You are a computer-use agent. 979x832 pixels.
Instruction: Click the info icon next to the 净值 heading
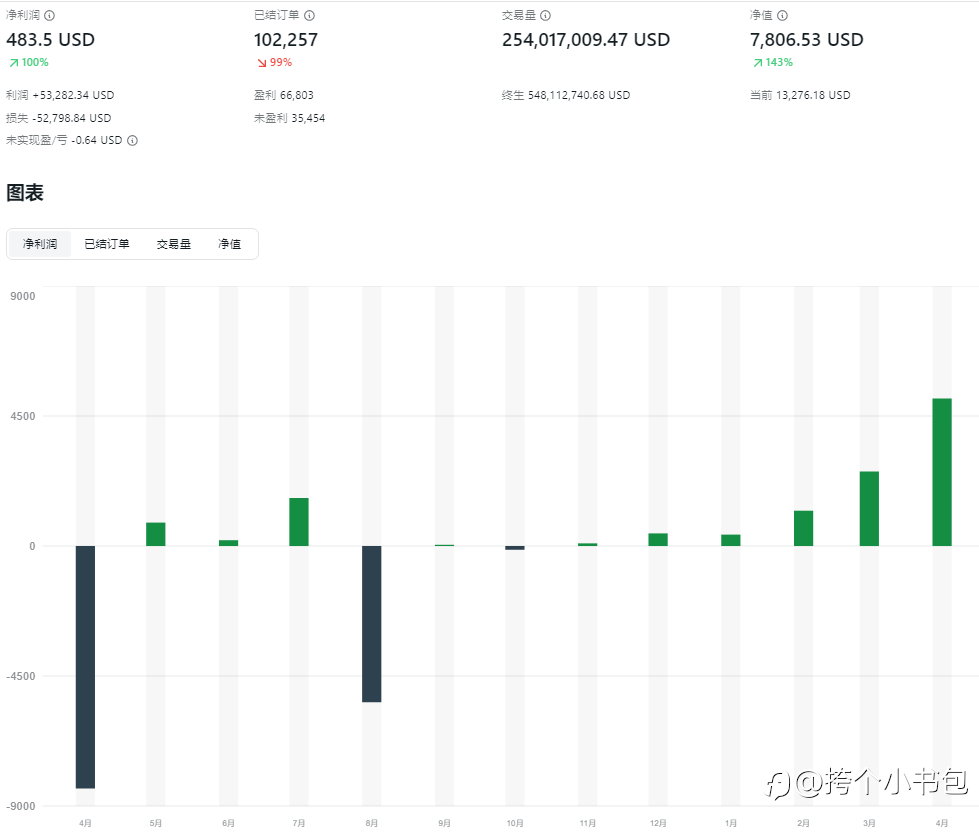pyautogui.click(x=782, y=16)
